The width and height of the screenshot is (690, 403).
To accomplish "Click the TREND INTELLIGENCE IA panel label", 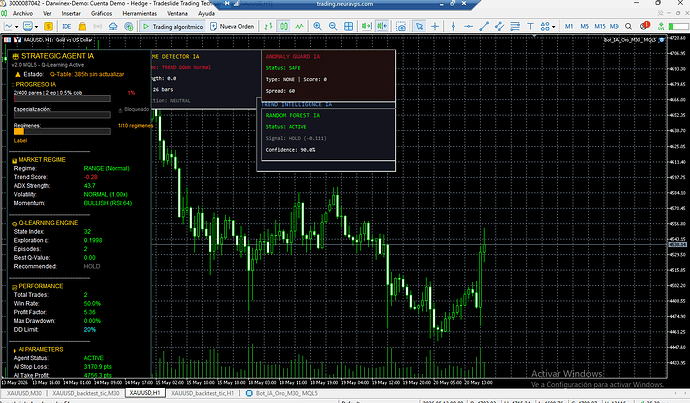I will (297, 105).
